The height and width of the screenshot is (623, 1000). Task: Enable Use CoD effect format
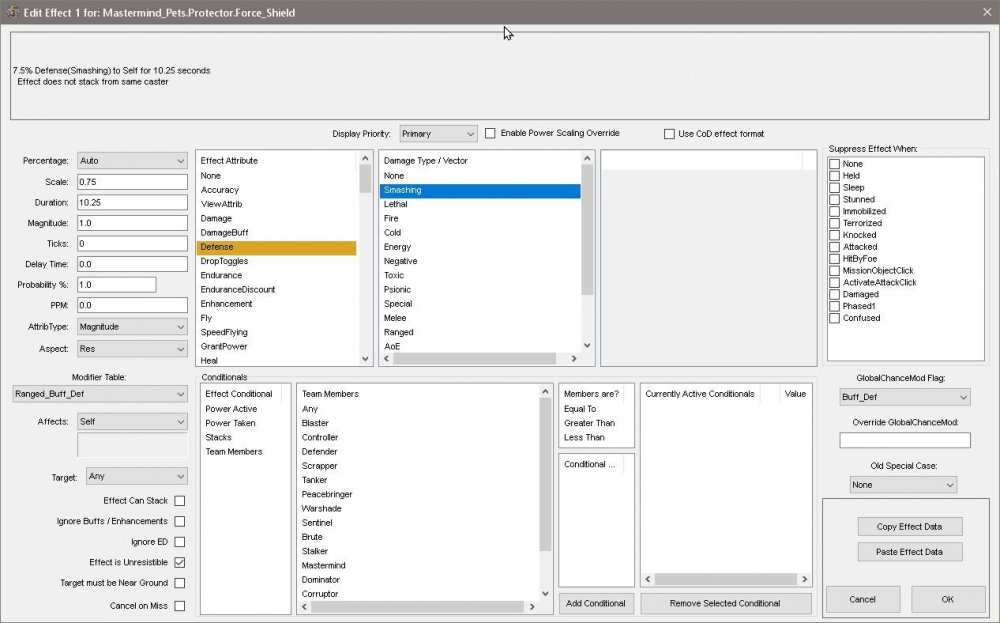[670, 134]
